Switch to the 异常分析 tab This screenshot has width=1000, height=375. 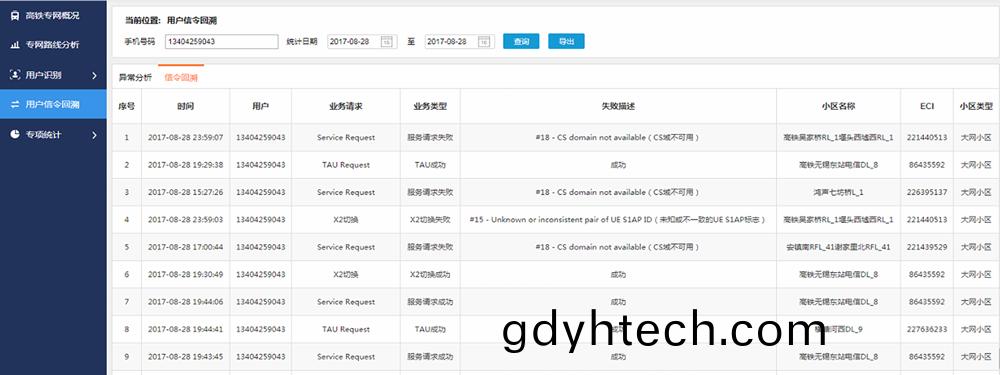pos(135,78)
